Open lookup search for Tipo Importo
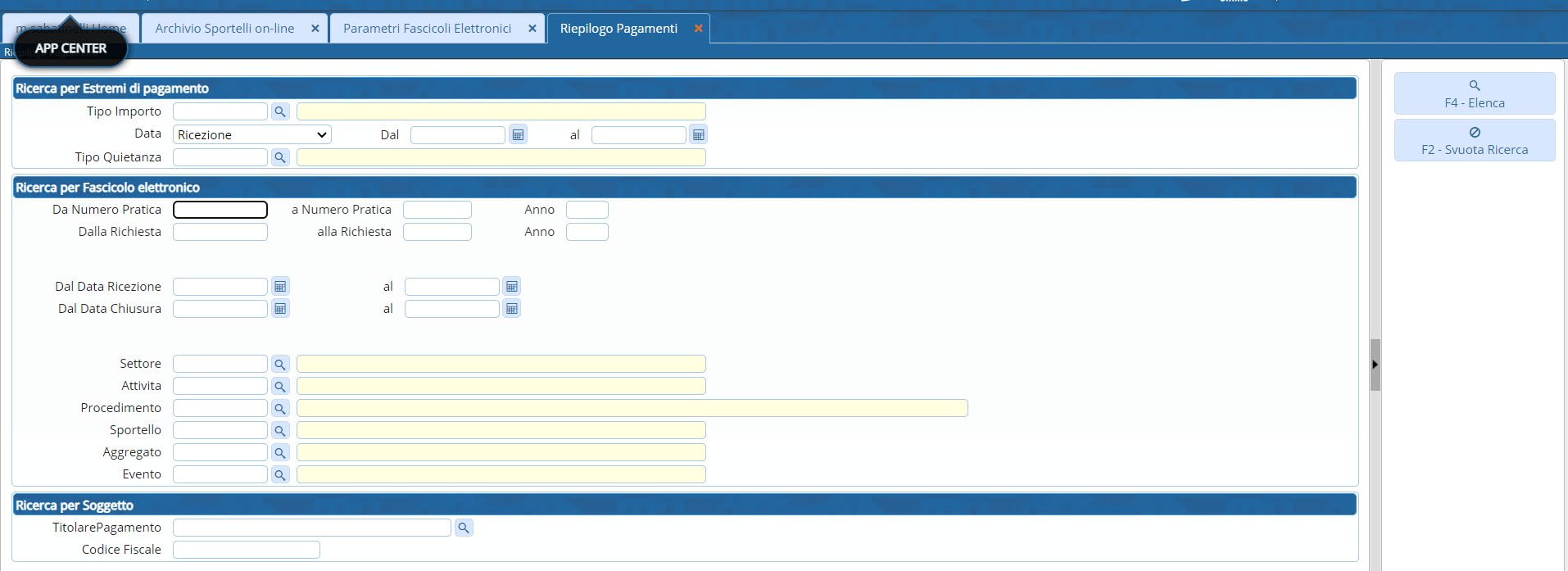1568x571 pixels. (x=280, y=111)
